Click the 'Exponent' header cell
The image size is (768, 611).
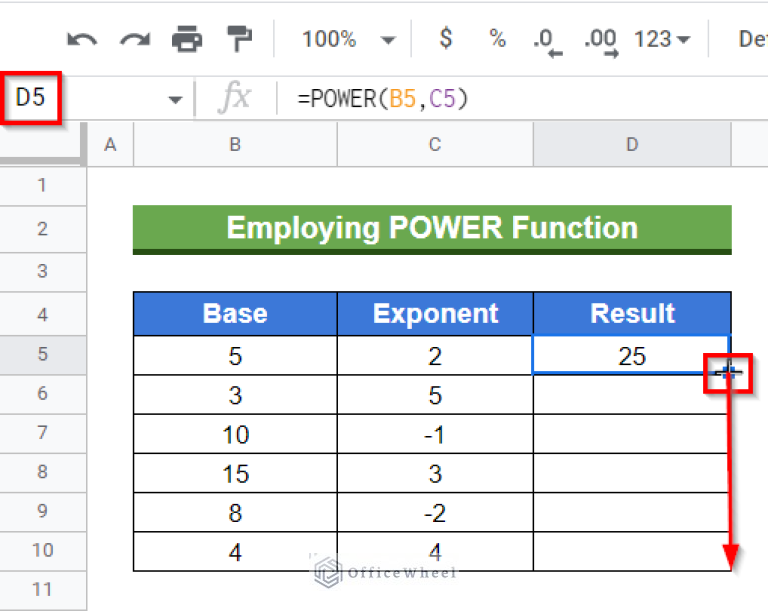pos(435,314)
